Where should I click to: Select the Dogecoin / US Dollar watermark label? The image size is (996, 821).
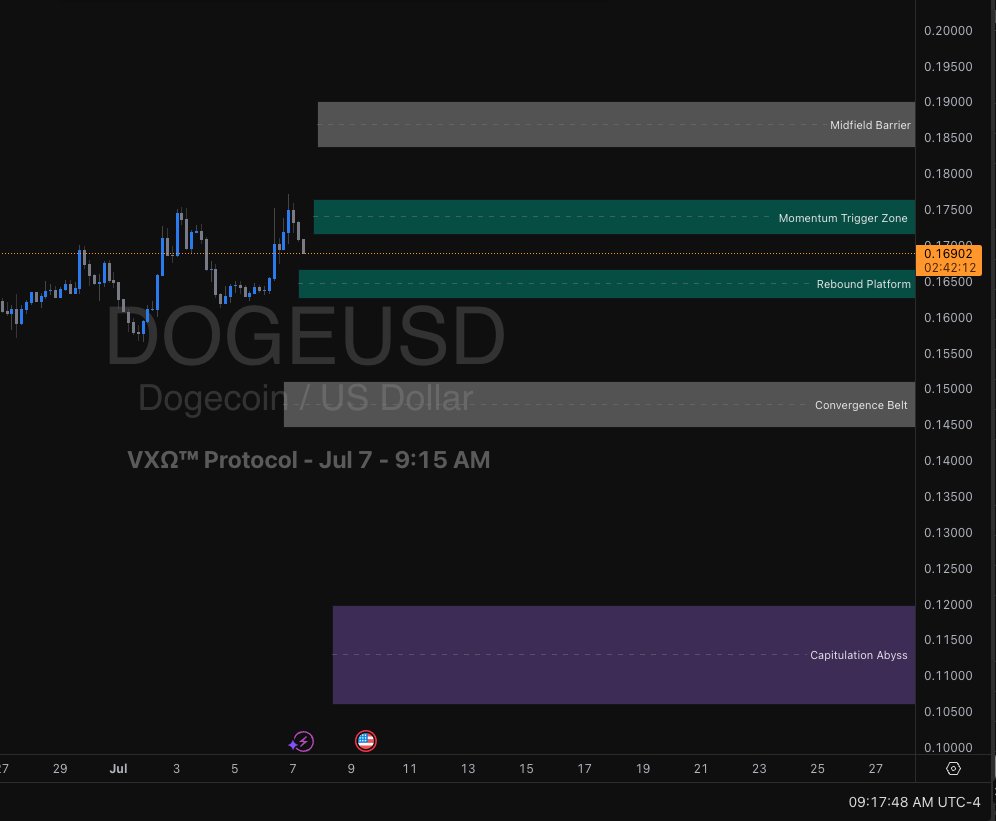(305, 398)
